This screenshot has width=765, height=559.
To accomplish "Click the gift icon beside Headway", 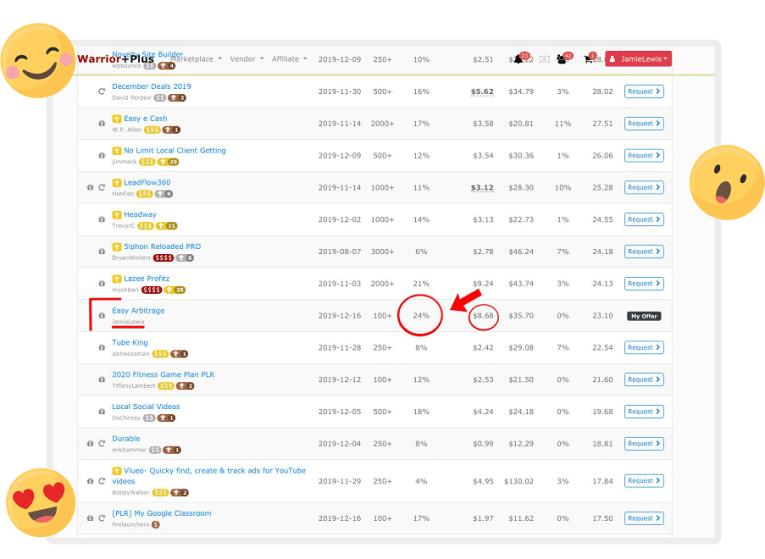I will pyautogui.click(x=101, y=220).
